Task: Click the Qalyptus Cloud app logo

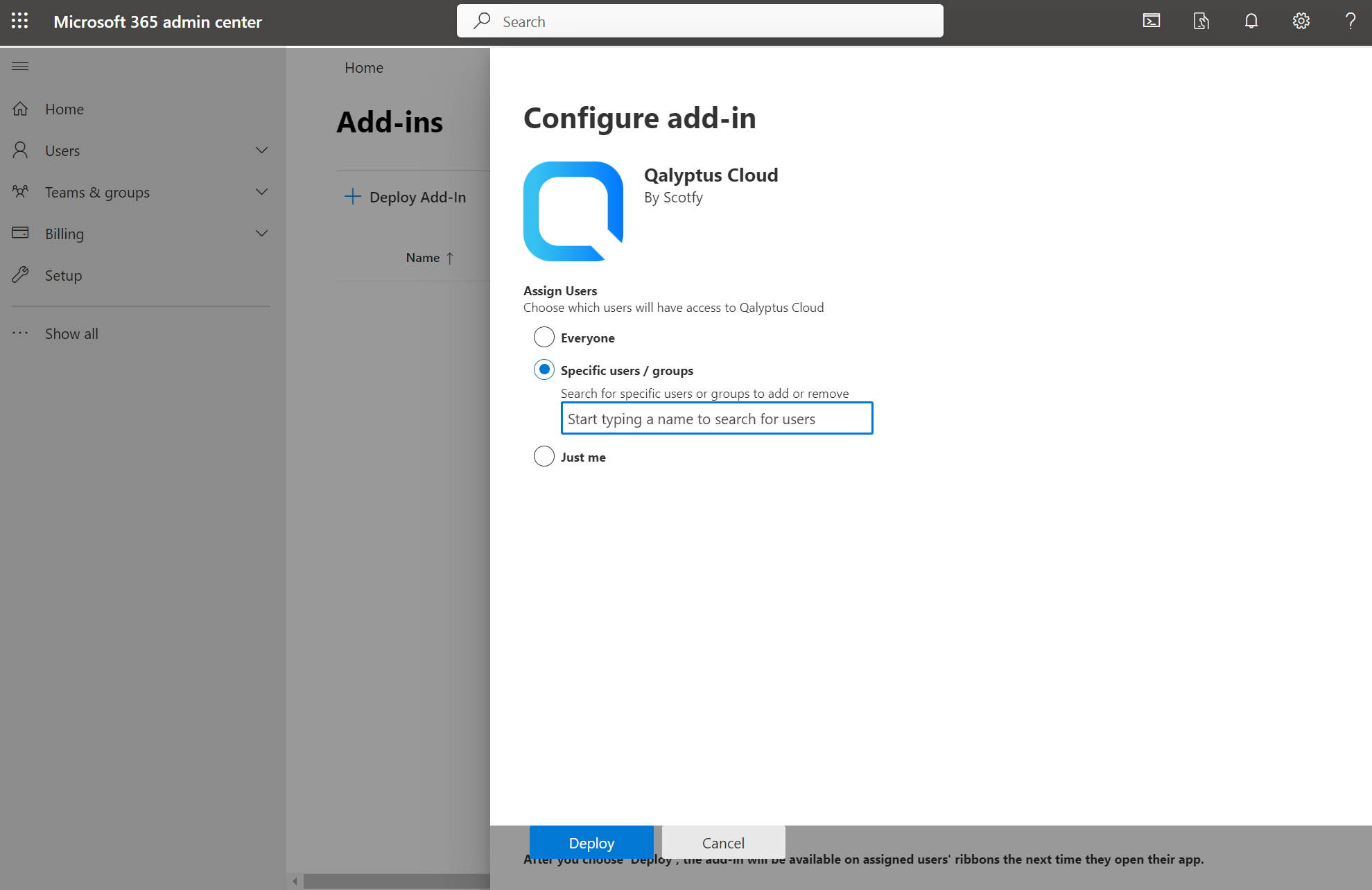Action: tap(573, 211)
